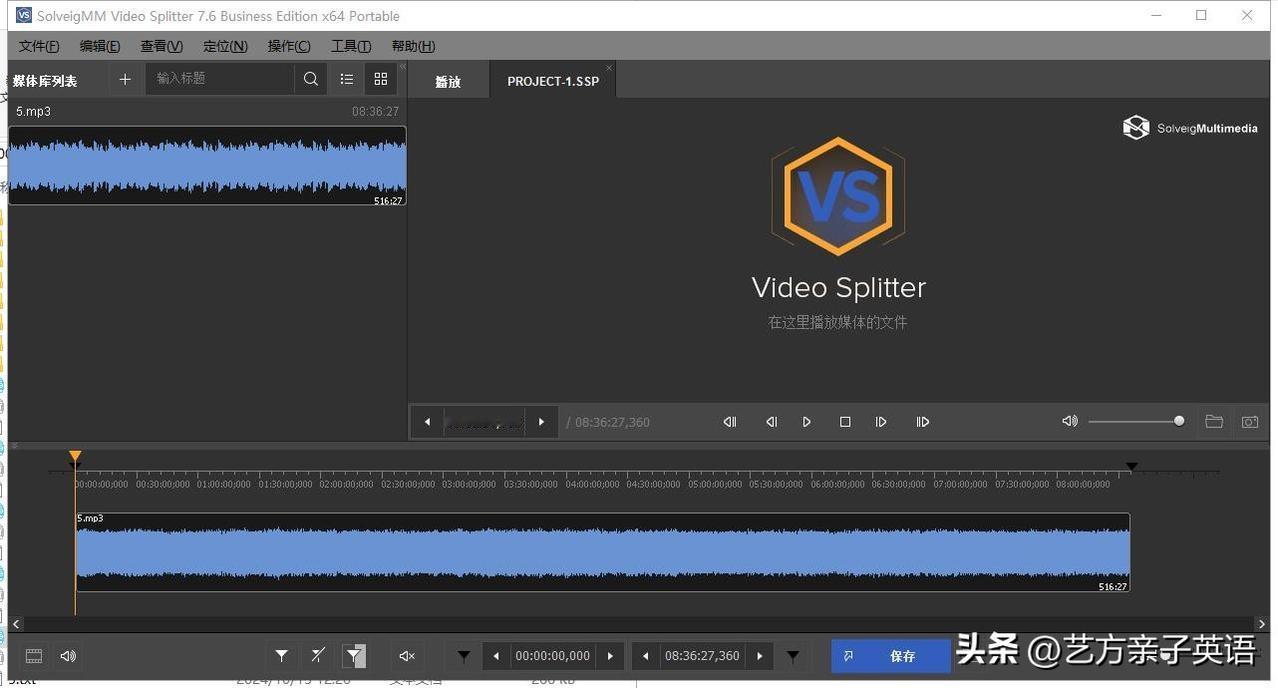Step player position right arrow

click(541, 422)
